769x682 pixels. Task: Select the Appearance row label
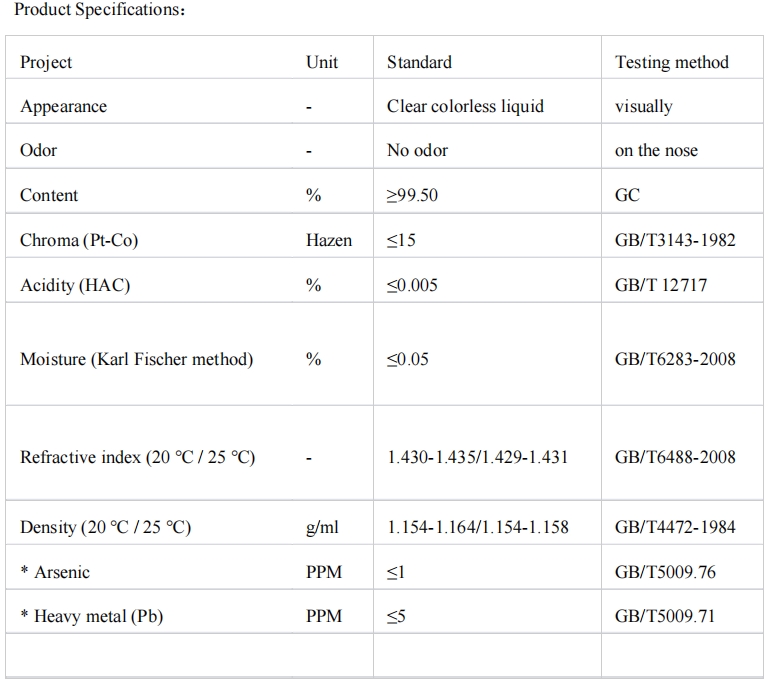(64, 106)
